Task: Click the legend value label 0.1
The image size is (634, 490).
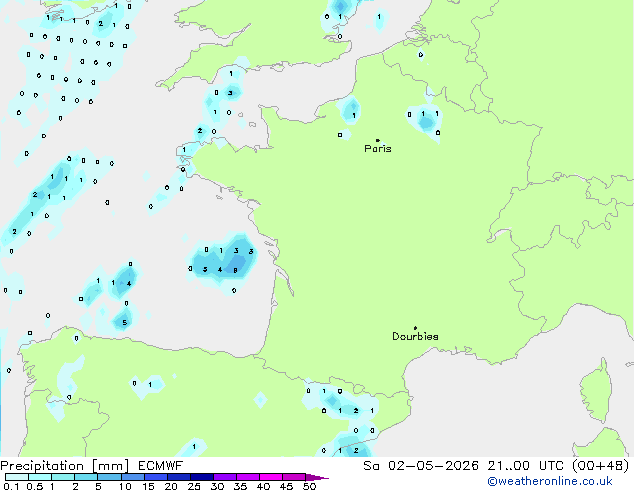Action: [x=11, y=486]
